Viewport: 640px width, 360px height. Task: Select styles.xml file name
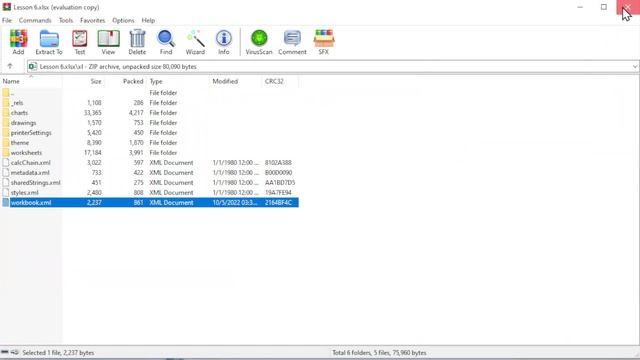[24, 193]
